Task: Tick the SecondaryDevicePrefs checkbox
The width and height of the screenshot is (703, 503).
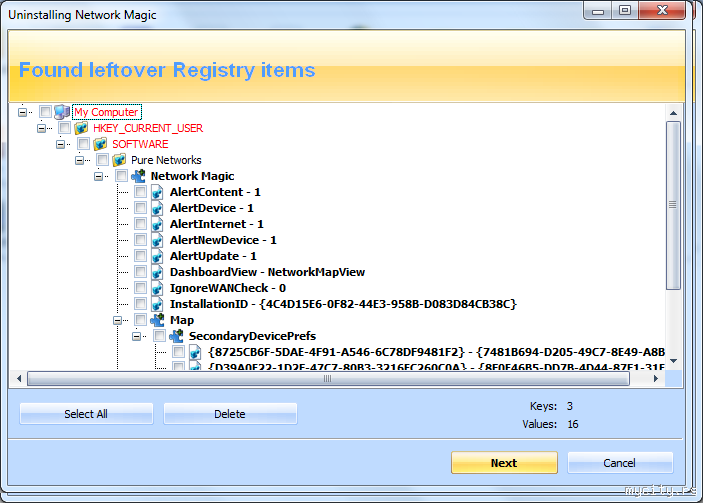Action: click(160, 335)
